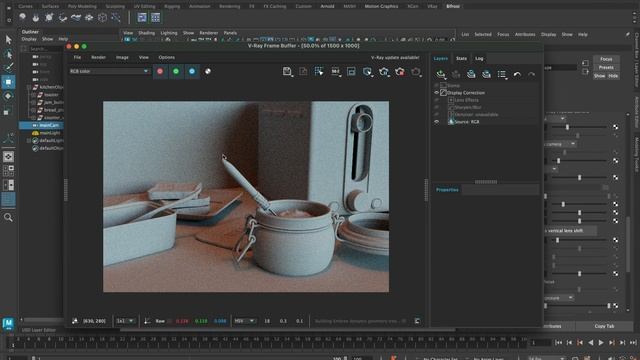The image size is (640, 360).
Task: Click the save layer preset icon
Action: (471, 74)
